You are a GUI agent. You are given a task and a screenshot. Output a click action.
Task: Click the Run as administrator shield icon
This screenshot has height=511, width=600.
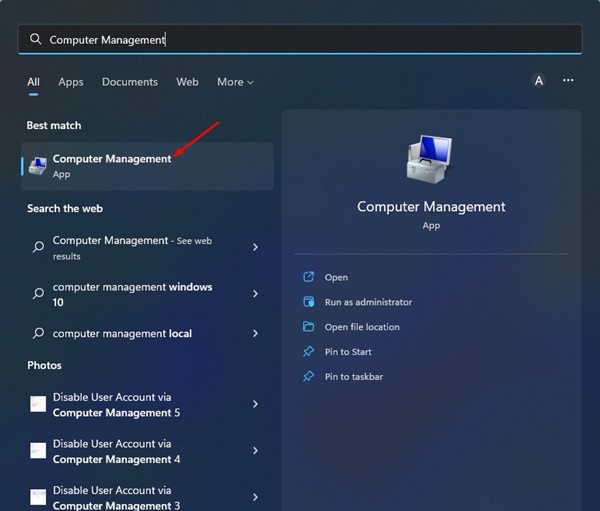(309, 302)
